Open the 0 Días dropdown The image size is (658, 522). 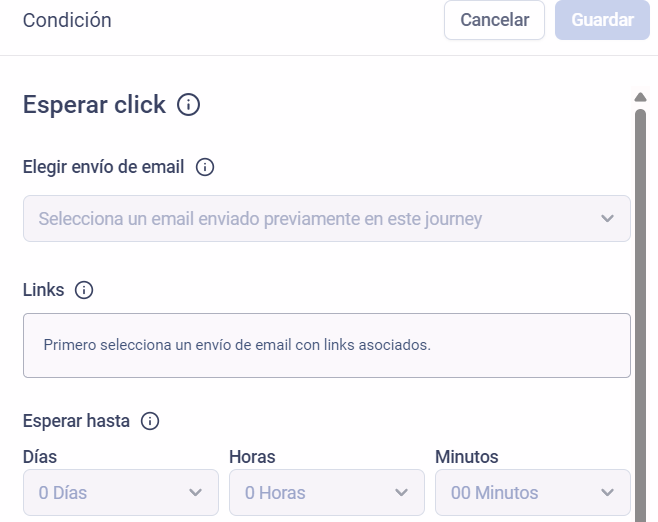point(120,492)
